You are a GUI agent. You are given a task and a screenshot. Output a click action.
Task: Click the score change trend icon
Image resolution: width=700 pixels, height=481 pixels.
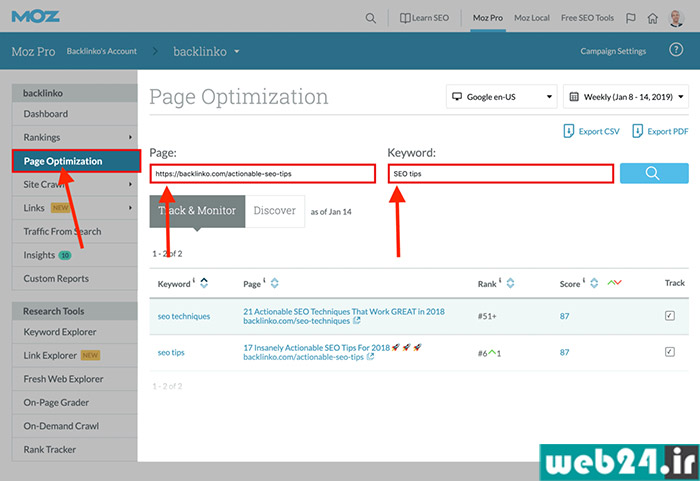click(x=614, y=283)
